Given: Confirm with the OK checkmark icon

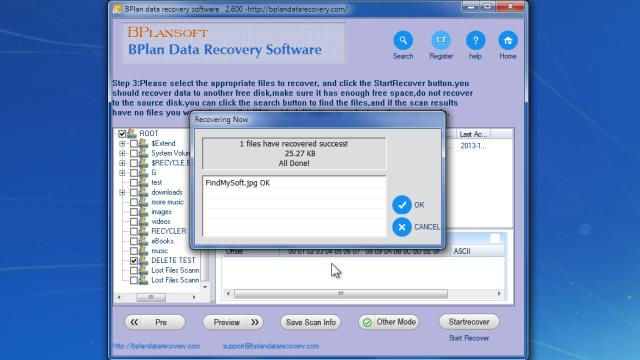Looking at the screenshot, I should pyautogui.click(x=402, y=205).
